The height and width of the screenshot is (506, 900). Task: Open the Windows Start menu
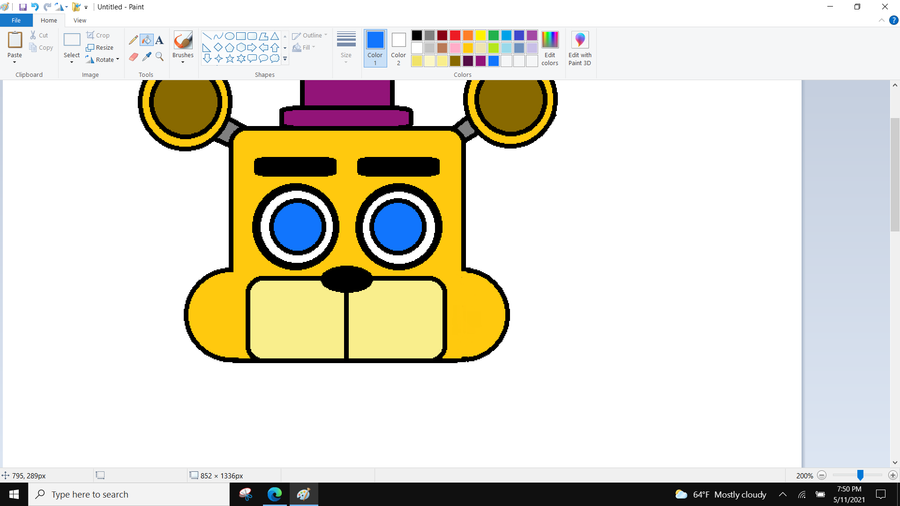coord(14,494)
